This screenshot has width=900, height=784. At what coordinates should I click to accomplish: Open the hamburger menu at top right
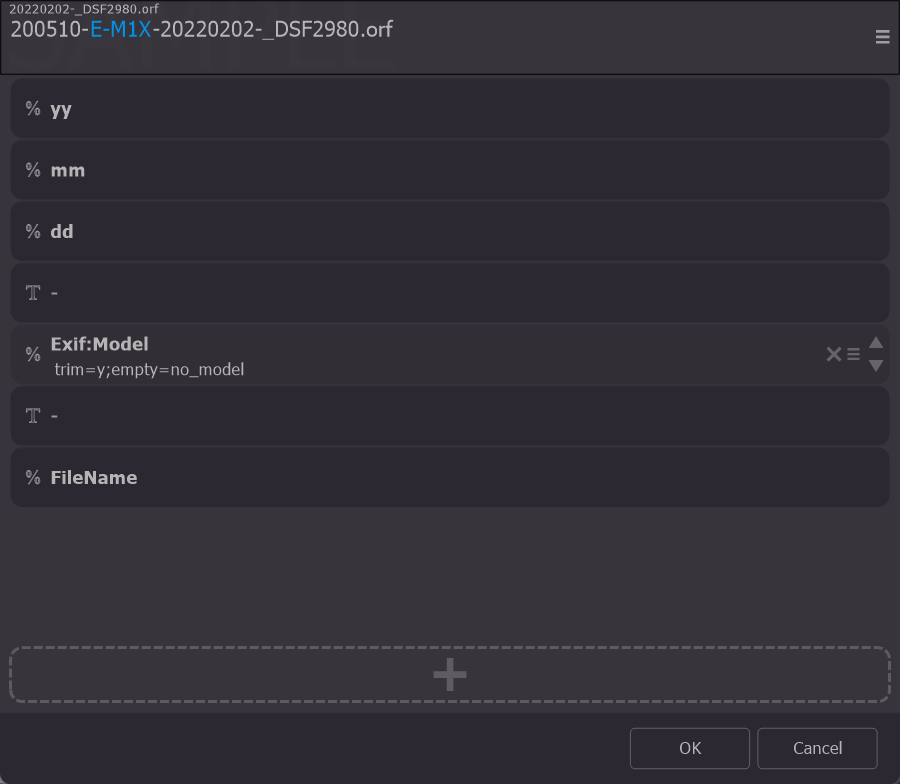click(x=882, y=37)
